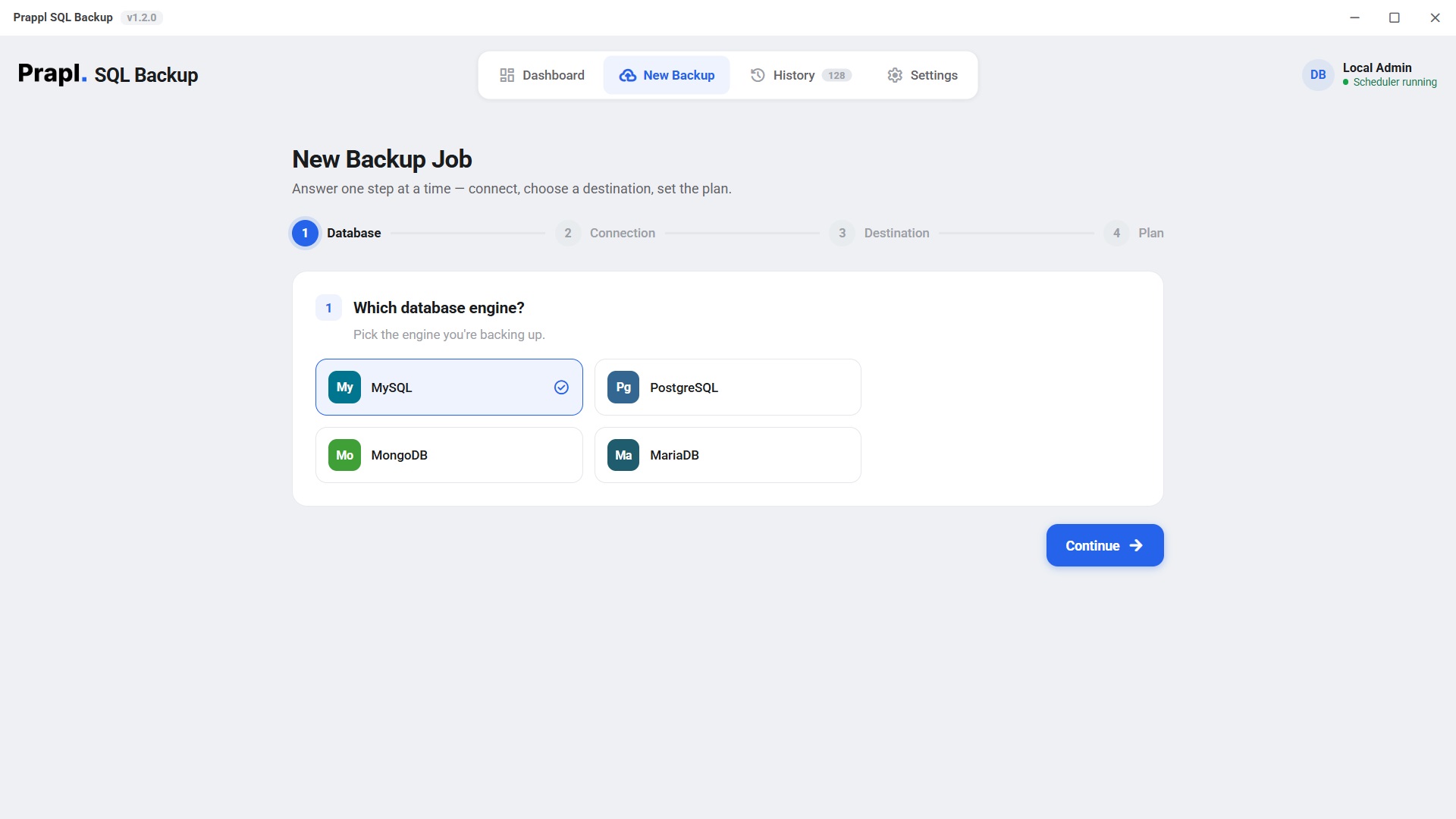This screenshot has height=819, width=1456.
Task: Maximize the application window
Action: 1394,17
